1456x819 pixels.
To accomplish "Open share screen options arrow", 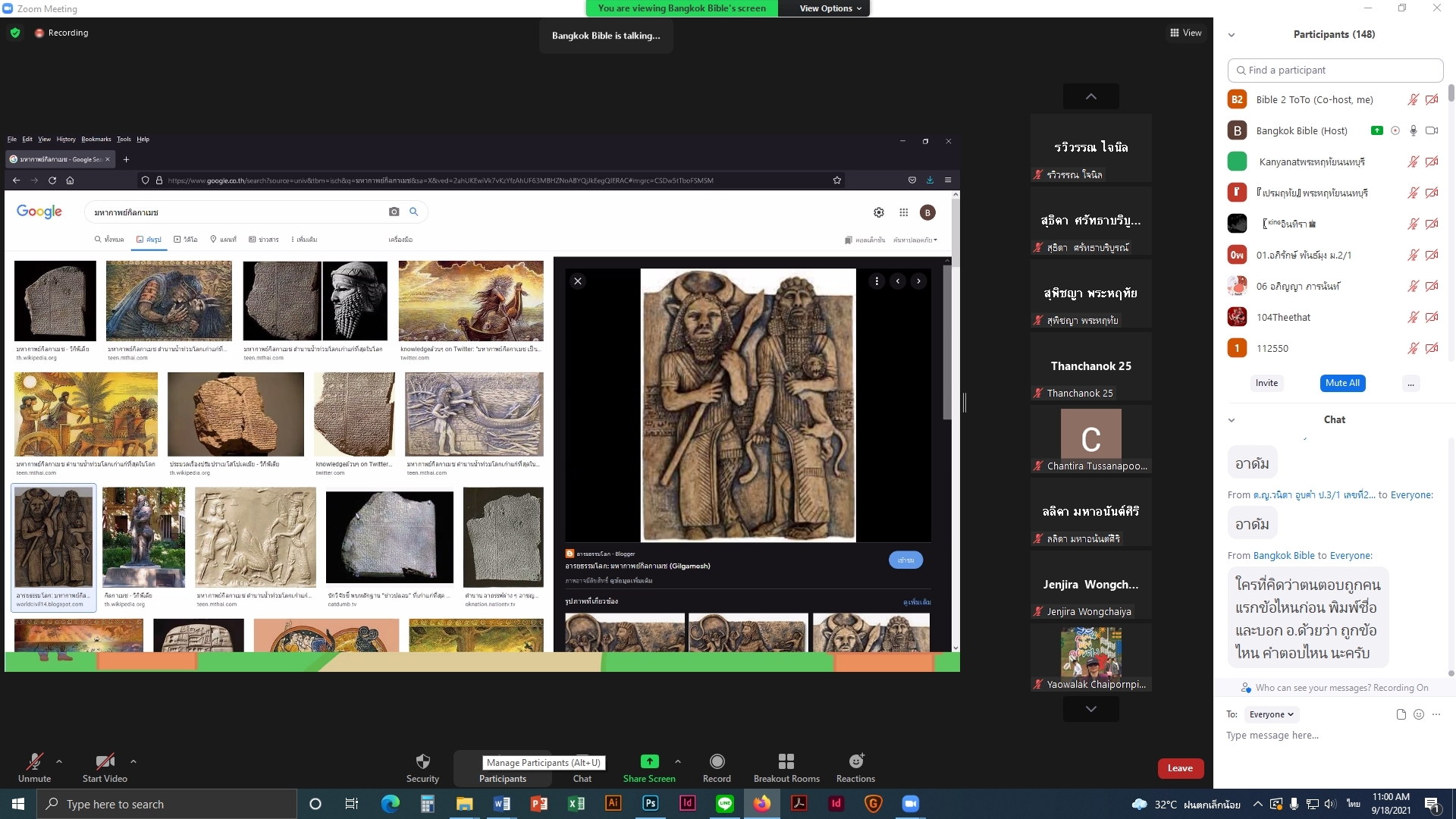I will coord(678,761).
